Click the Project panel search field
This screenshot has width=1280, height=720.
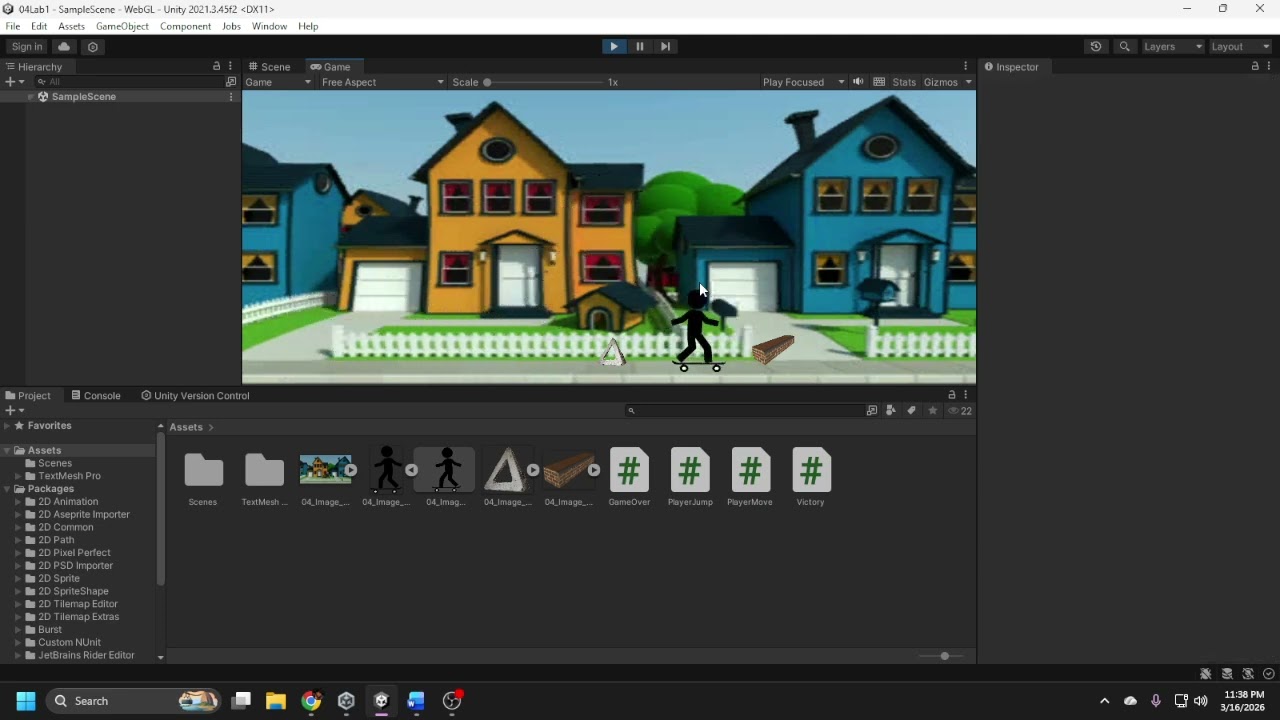point(744,410)
